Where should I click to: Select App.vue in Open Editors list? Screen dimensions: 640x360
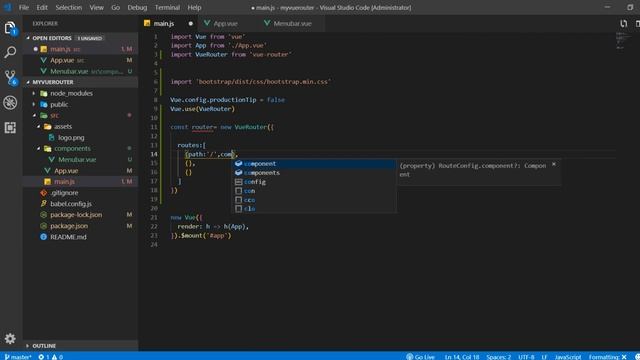tap(80, 60)
